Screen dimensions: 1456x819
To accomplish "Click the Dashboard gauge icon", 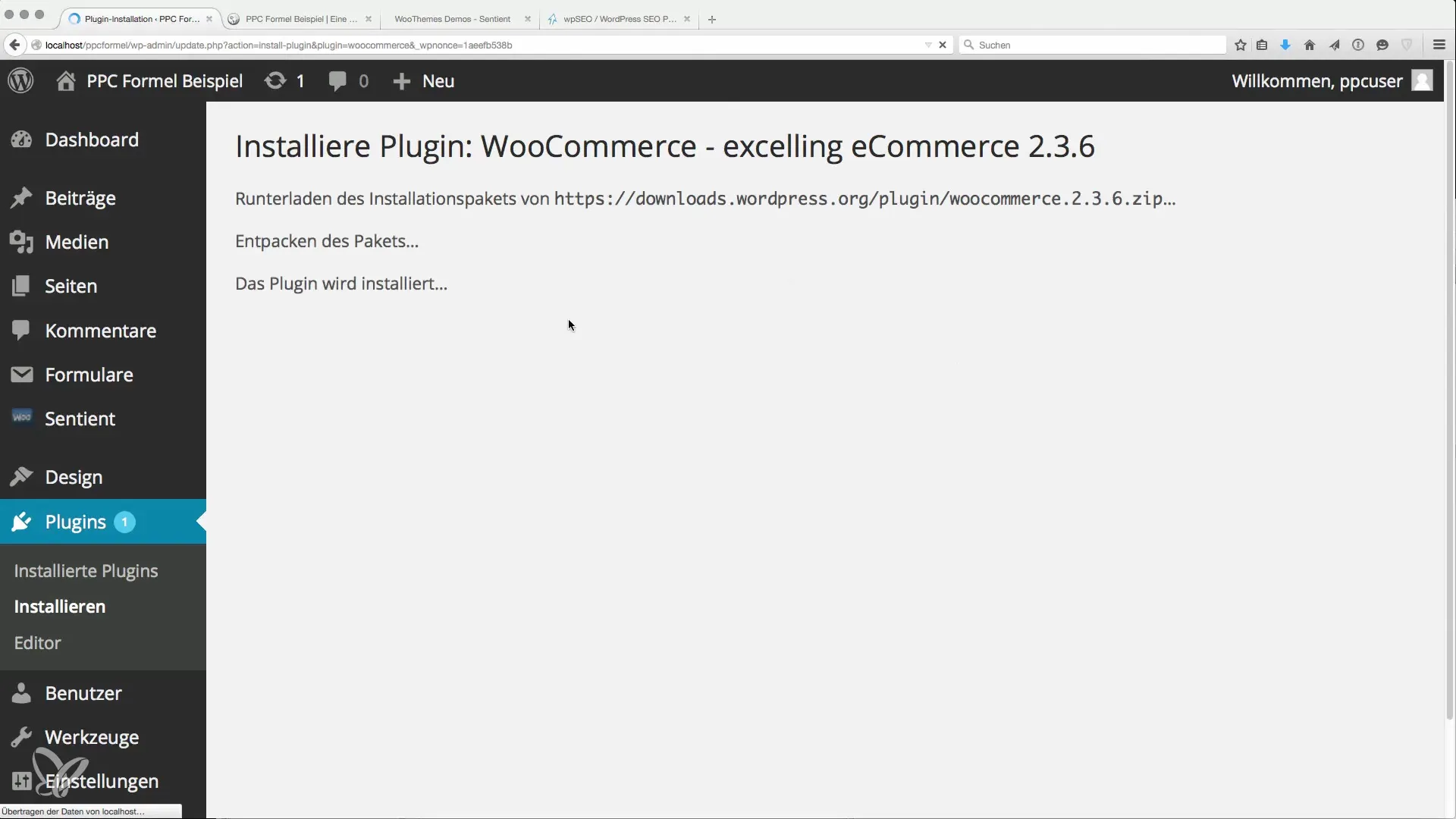I will pyautogui.click(x=21, y=140).
